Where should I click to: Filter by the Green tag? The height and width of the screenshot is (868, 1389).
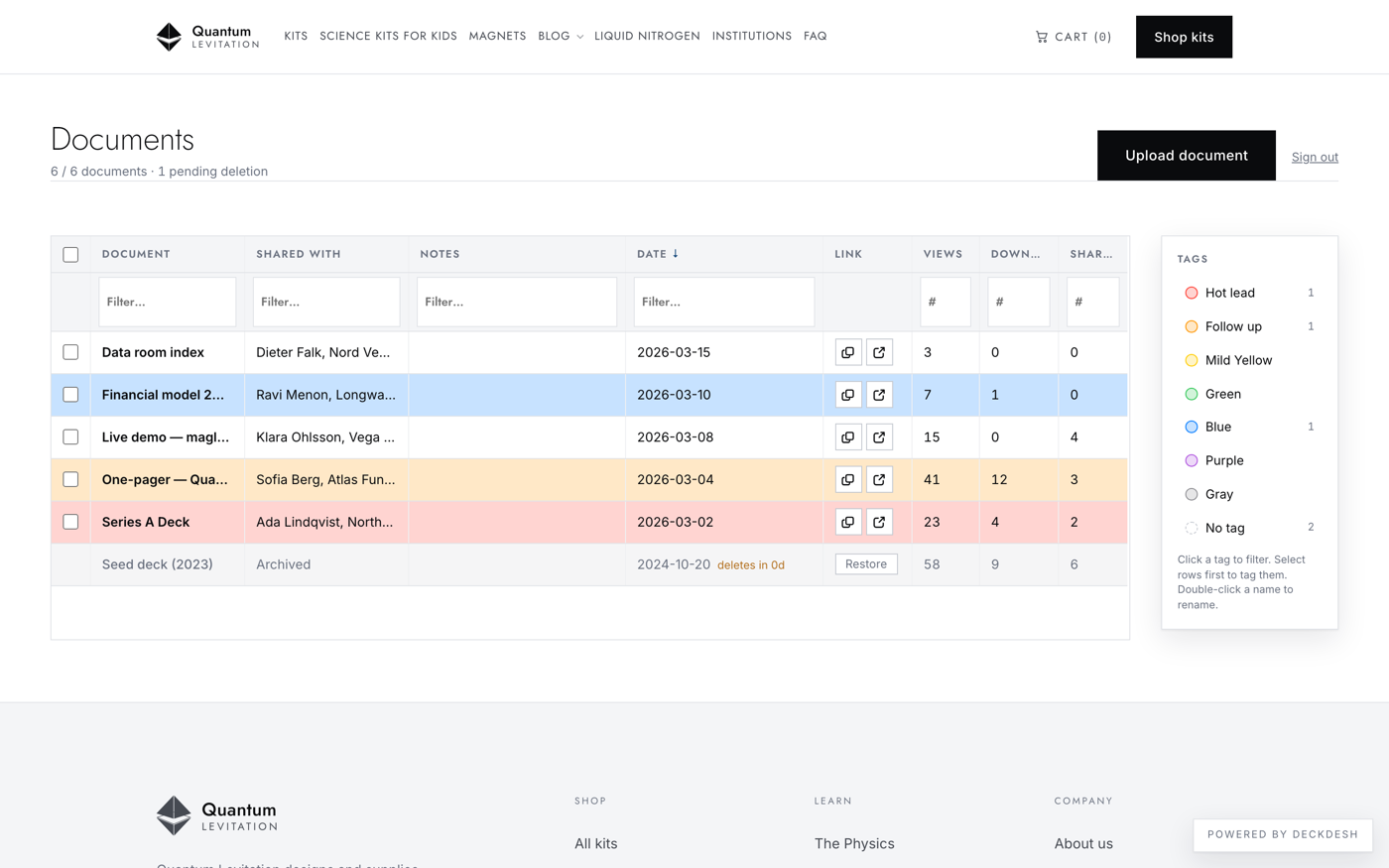tap(1249, 394)
